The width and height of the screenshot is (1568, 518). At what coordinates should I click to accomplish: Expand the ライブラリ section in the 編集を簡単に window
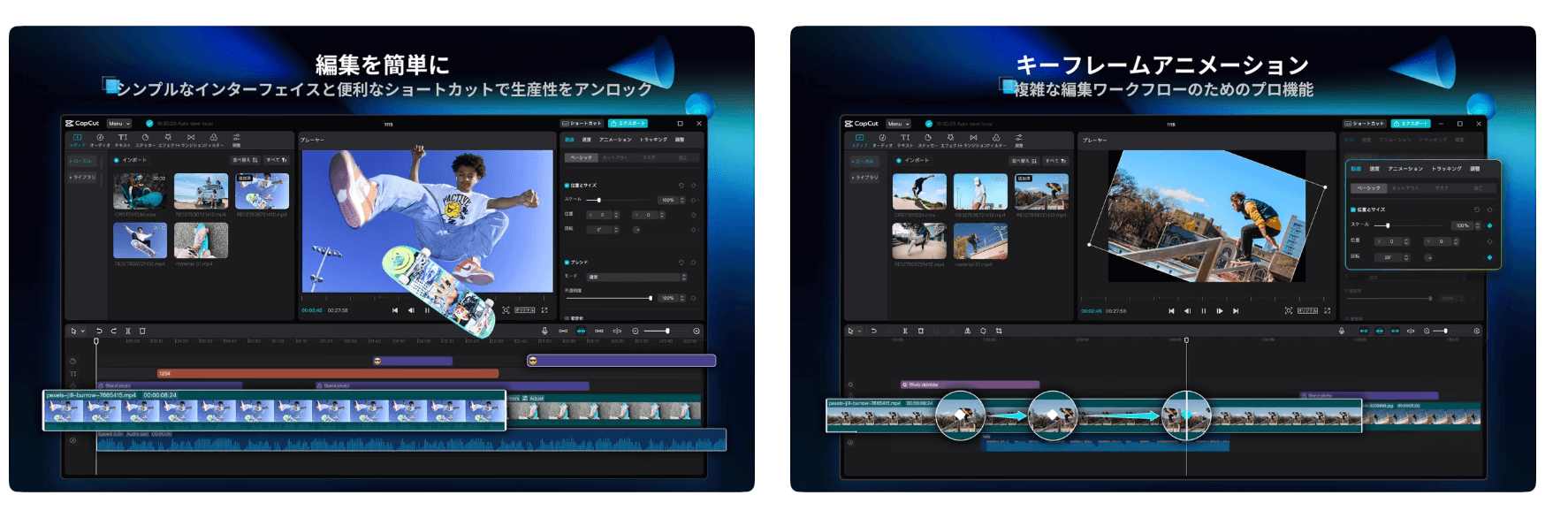pyautogui.click(x=82, y=177)
